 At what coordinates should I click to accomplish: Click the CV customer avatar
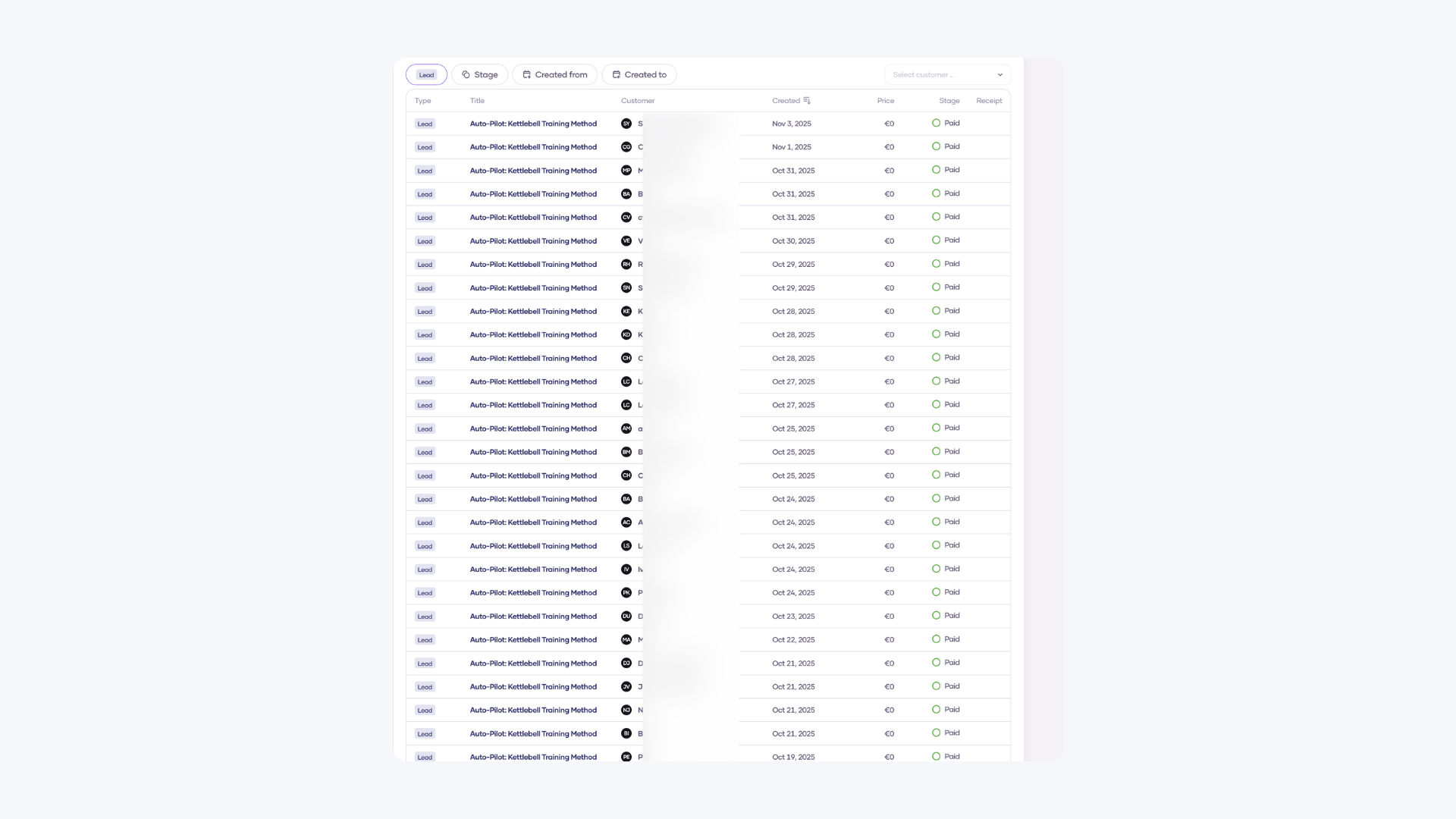626,218
